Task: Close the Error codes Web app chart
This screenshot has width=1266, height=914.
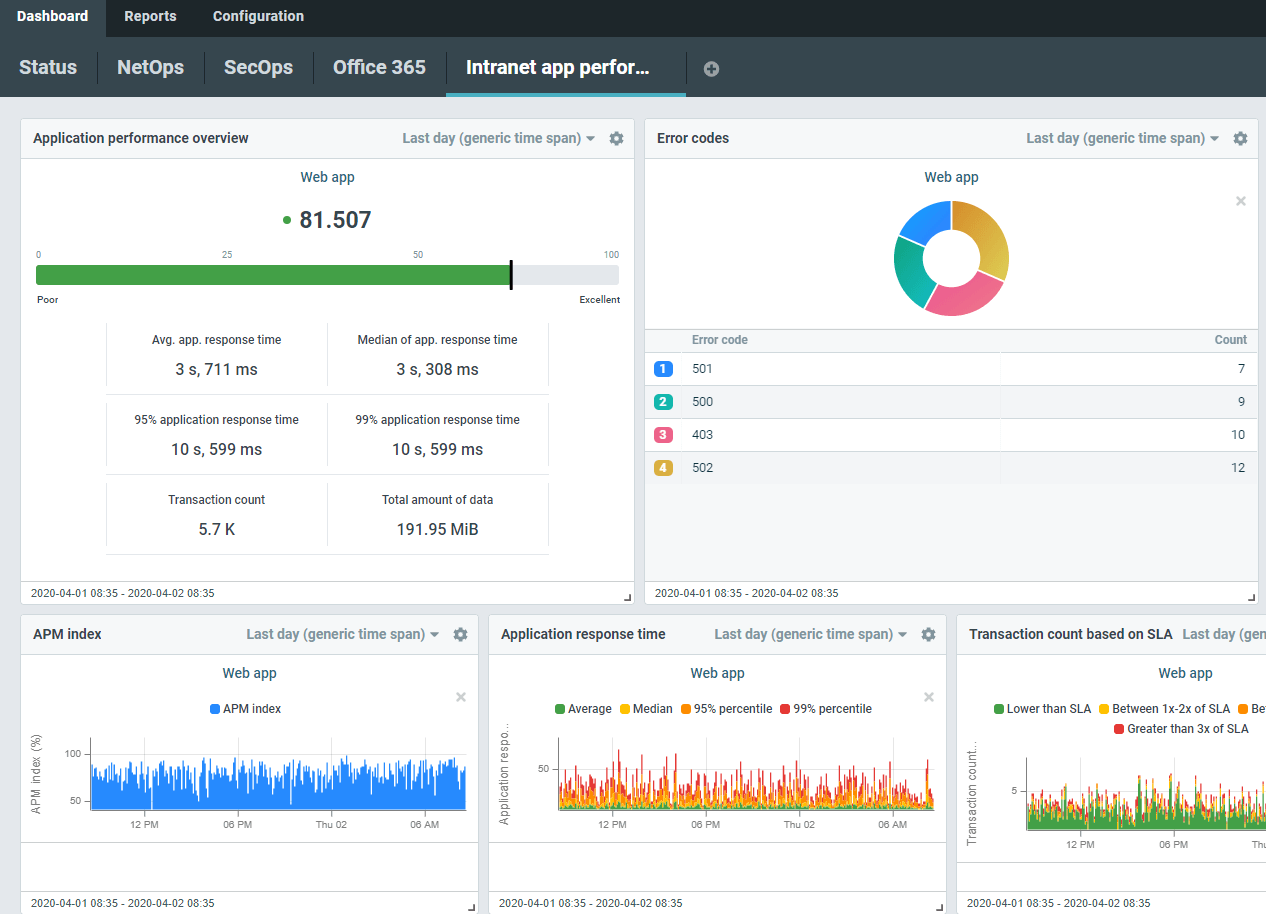Action: click(x=1240, y=201)
